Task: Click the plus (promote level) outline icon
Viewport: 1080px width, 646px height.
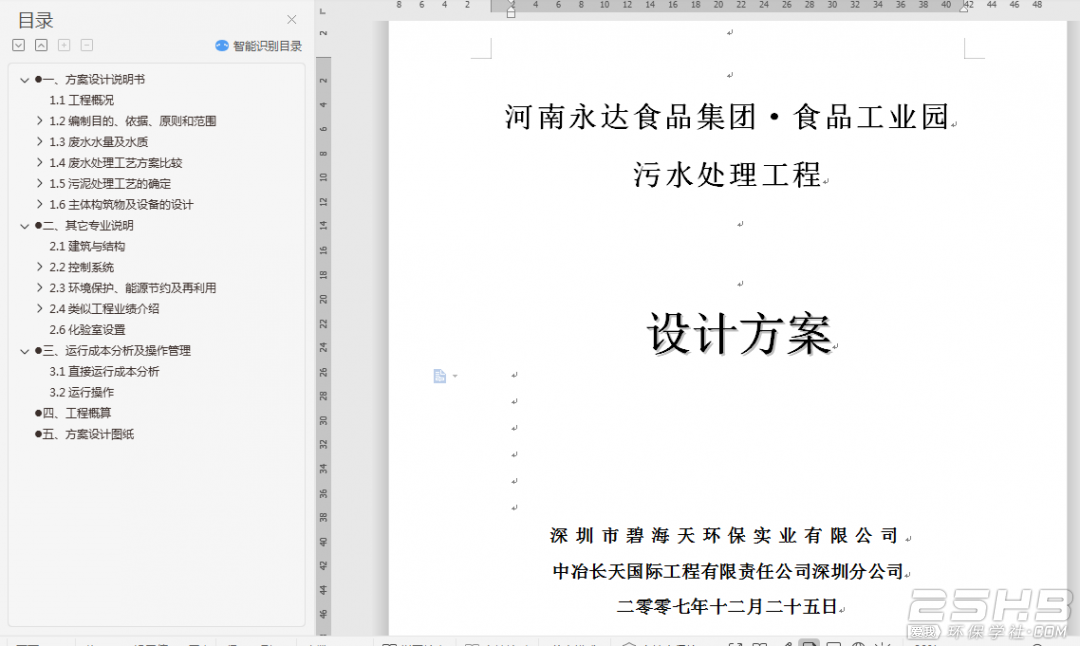Action: click(64, 45)
